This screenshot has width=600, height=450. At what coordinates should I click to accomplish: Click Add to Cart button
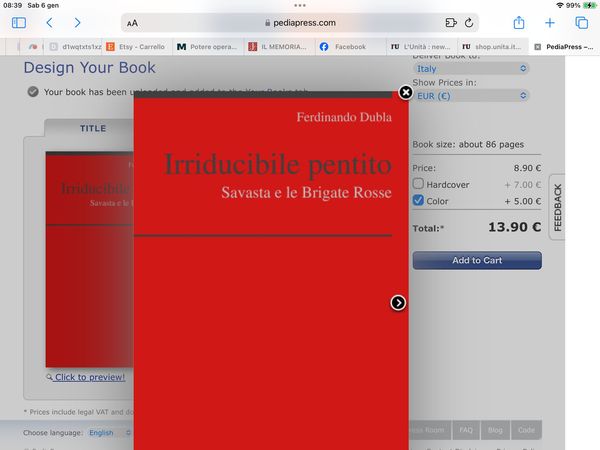point(477,260)
